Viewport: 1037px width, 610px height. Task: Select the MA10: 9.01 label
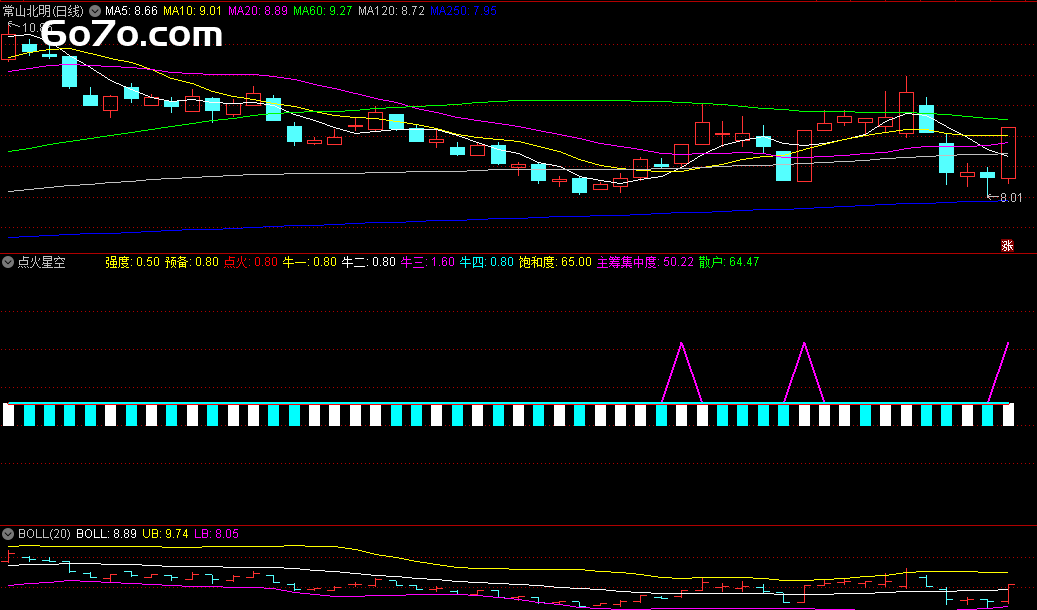tap(192, 11)
